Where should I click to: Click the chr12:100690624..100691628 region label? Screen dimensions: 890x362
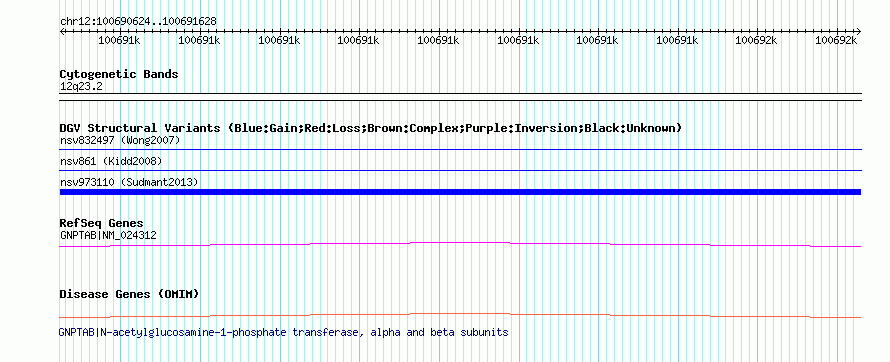coord(138,22)
